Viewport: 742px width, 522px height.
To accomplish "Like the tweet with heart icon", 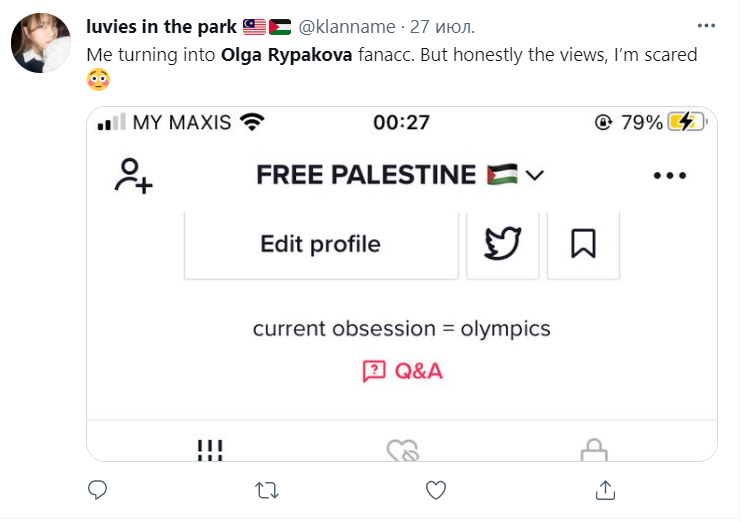I will point(435,490).
